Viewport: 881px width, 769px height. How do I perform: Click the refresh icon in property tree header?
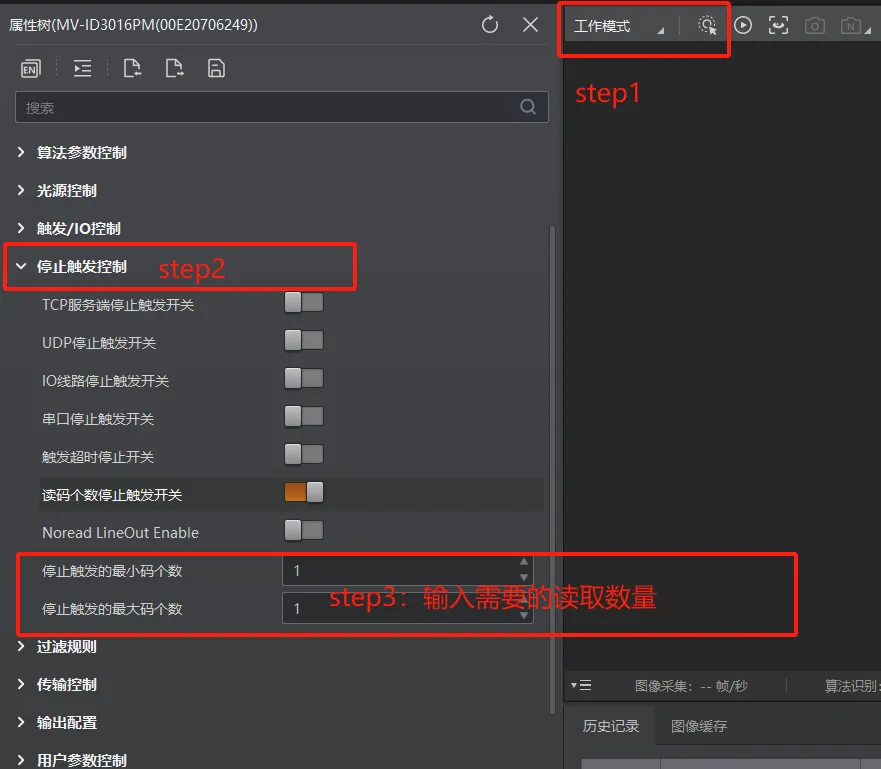point(490,25)
